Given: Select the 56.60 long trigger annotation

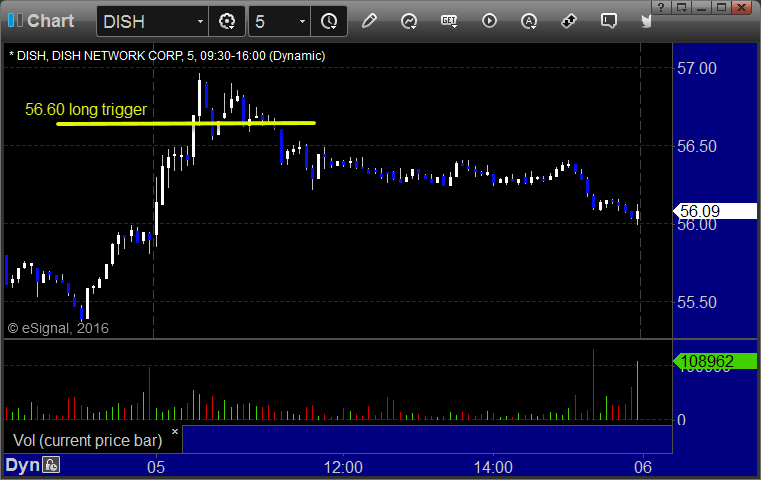Looking at the screenshot, I should coord(86,109).
